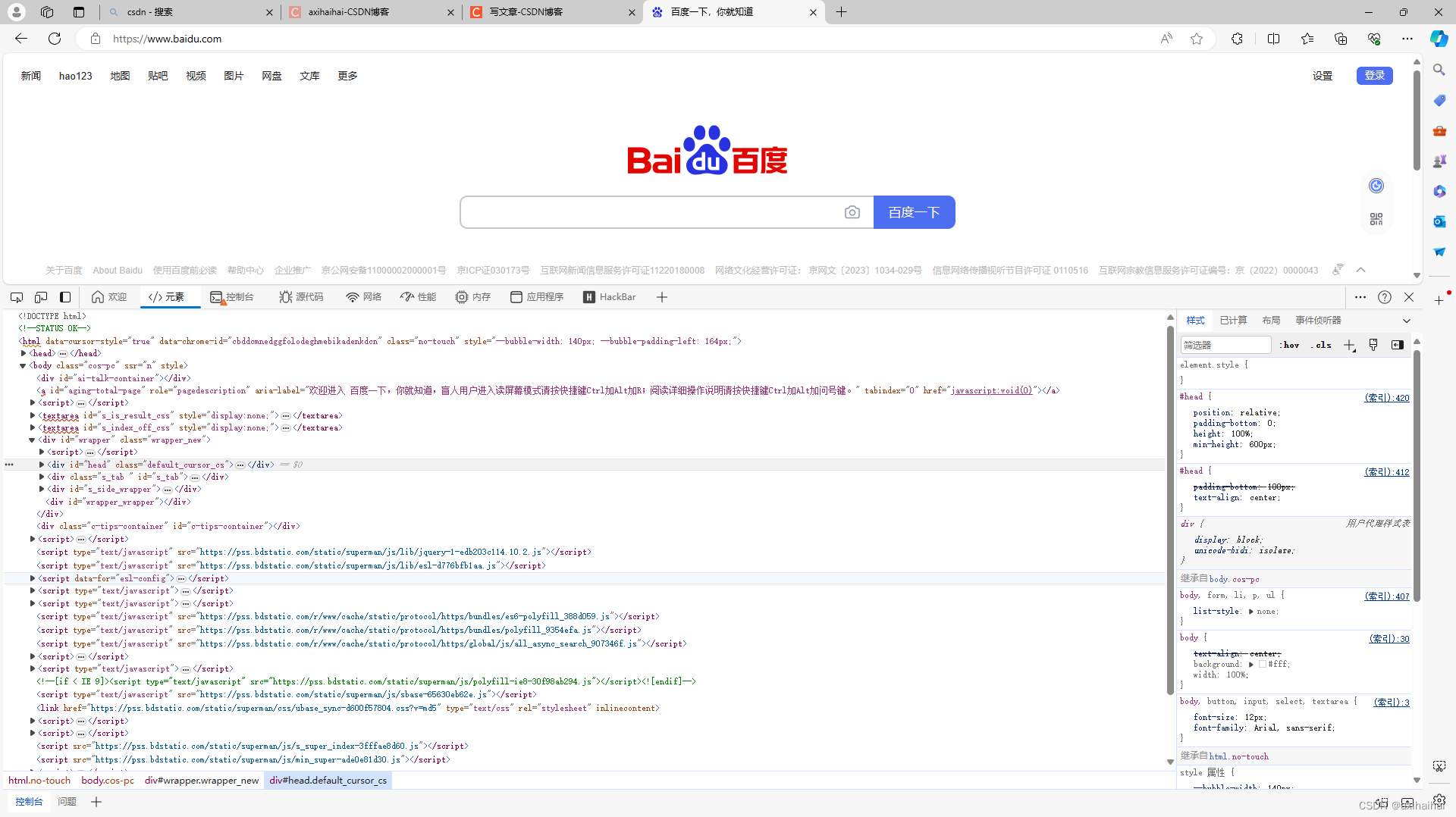Collapse the body cos-pc node

[24, 365]
